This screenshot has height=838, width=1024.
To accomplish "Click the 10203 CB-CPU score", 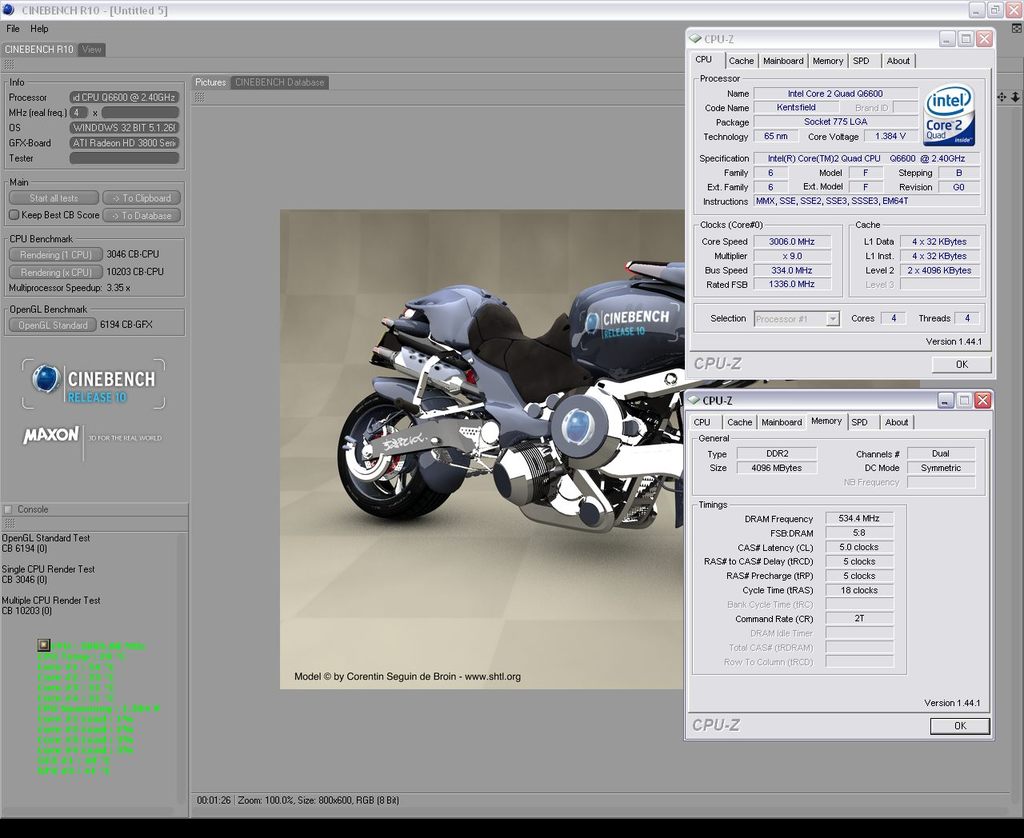I will point(135,272).
